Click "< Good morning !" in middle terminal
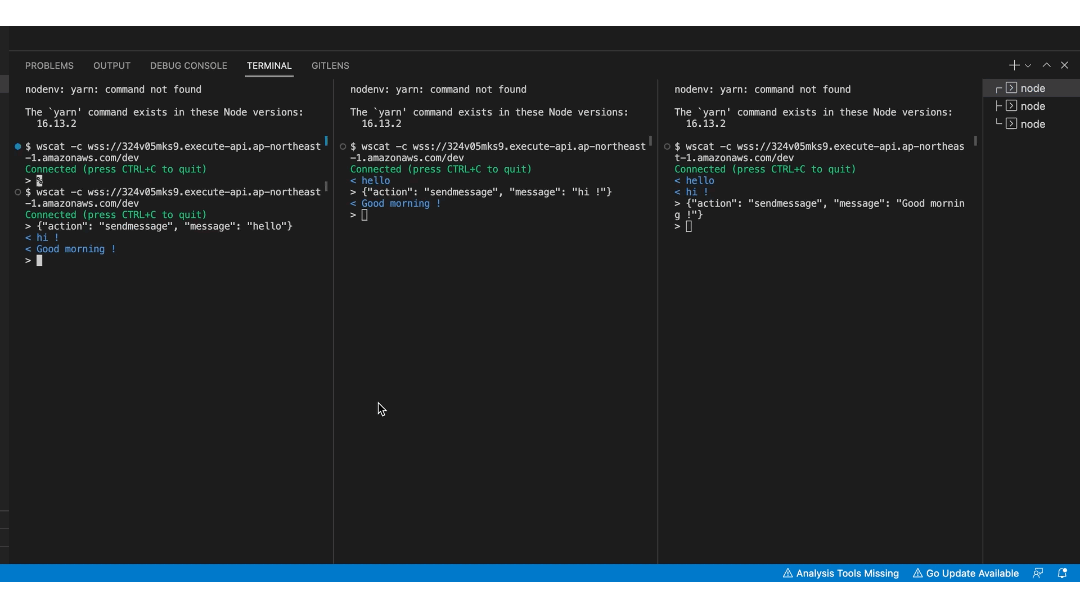Image resolution: width=1080 pixels, height=608 pixels. pyautogui.click(x=395, y=203)
